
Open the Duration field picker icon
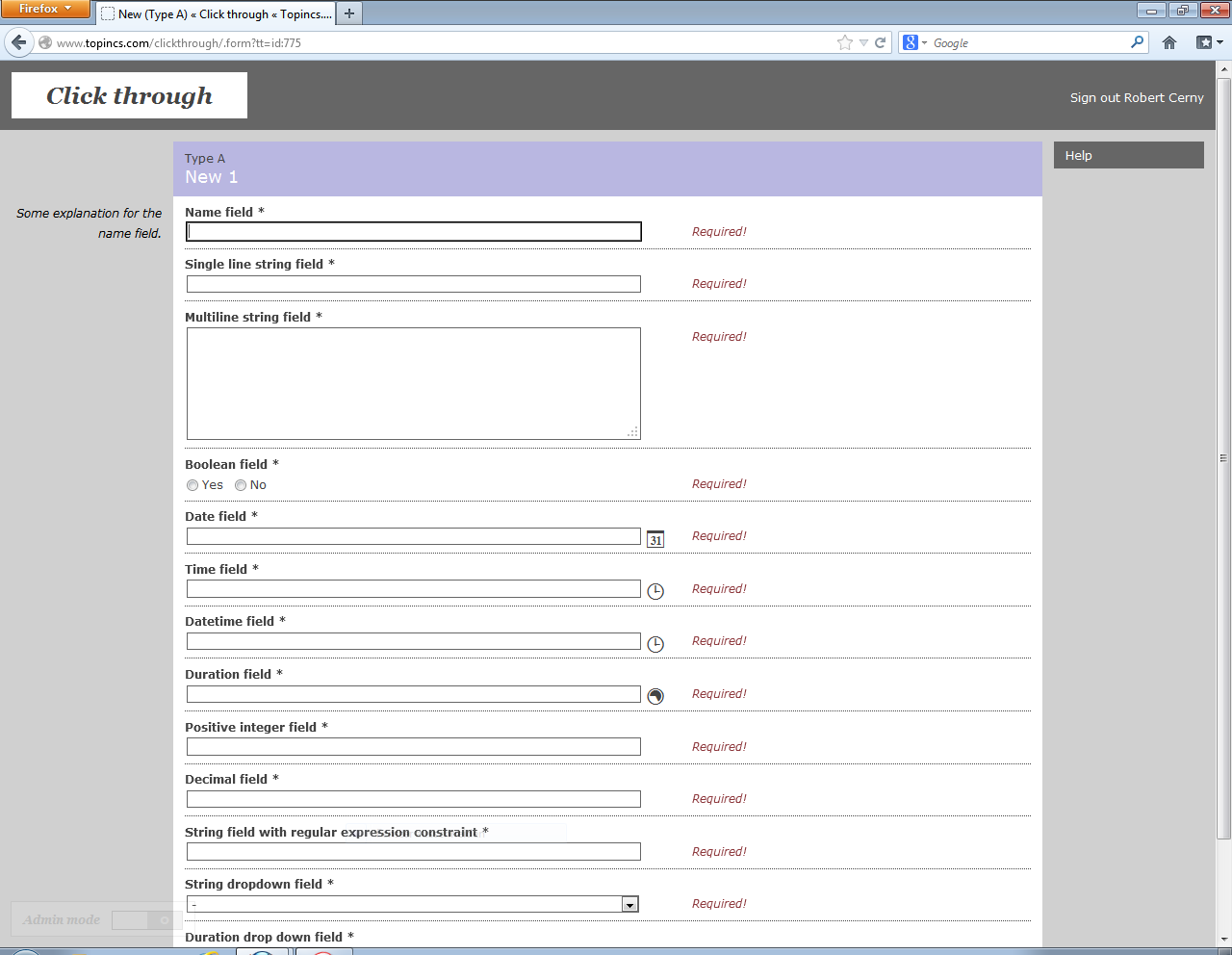(655, 696)
